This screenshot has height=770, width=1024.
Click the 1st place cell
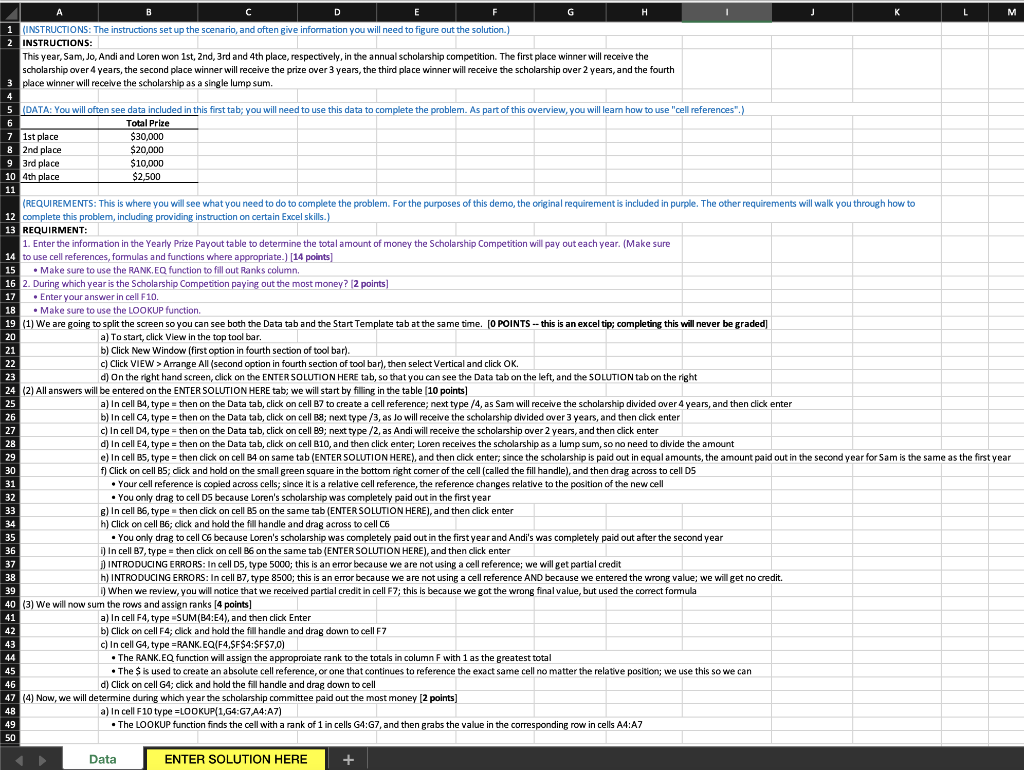pos(59,136)
